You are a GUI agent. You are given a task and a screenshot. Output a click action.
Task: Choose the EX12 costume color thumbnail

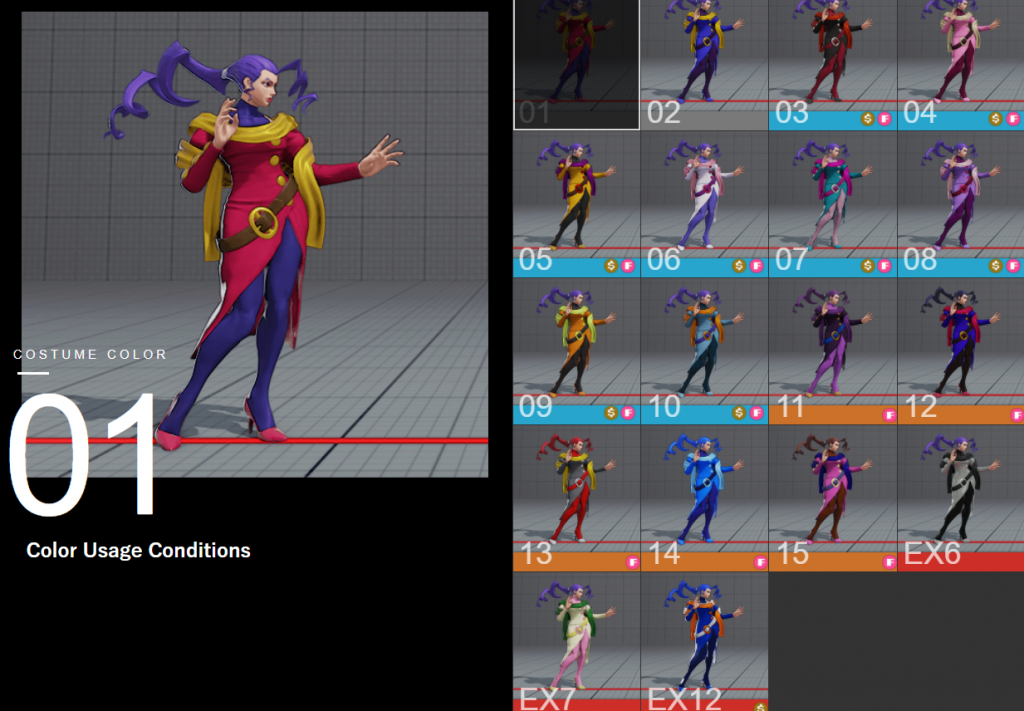coord(705,642)
